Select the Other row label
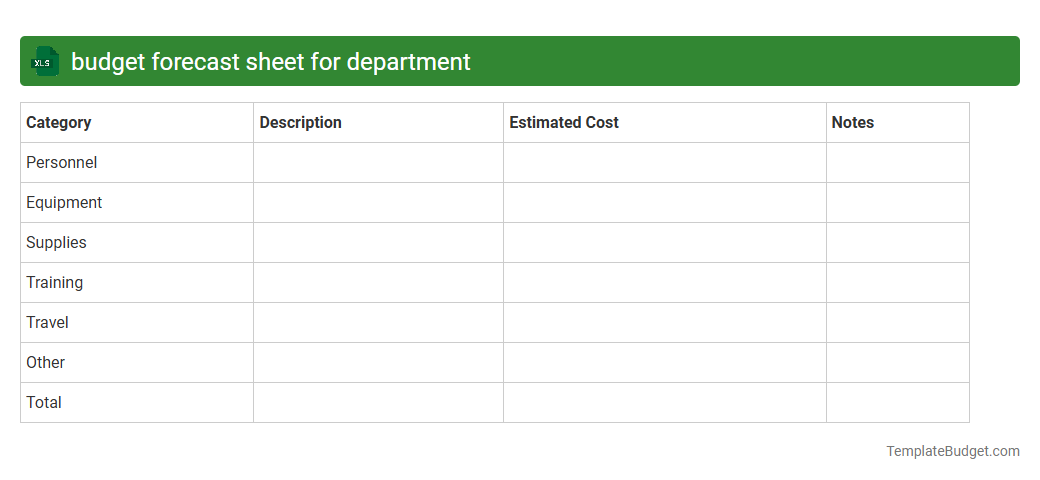Screen dimensions: 1040x480 [x=45, y=362]
